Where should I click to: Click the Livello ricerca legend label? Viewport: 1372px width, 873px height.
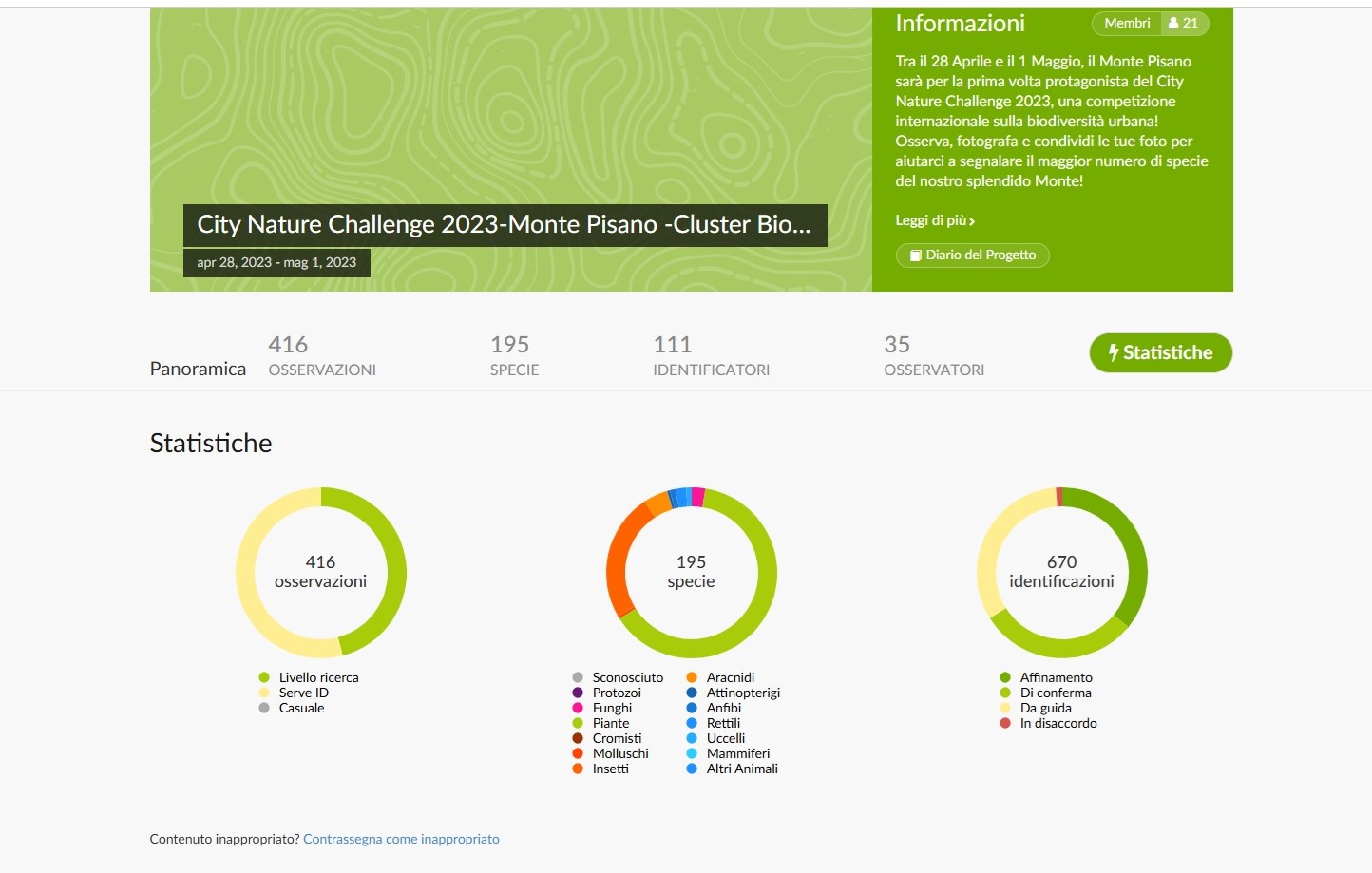pos(319,677)
